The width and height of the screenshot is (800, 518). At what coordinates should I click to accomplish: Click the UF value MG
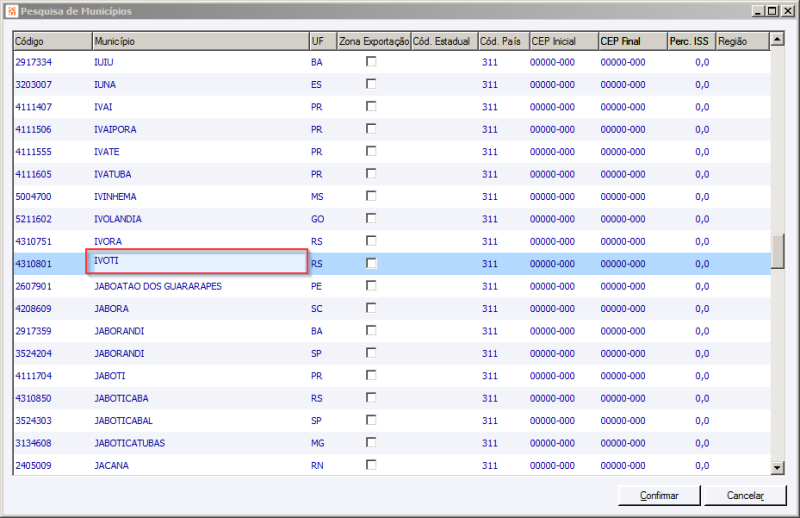(x=317, y=443)
